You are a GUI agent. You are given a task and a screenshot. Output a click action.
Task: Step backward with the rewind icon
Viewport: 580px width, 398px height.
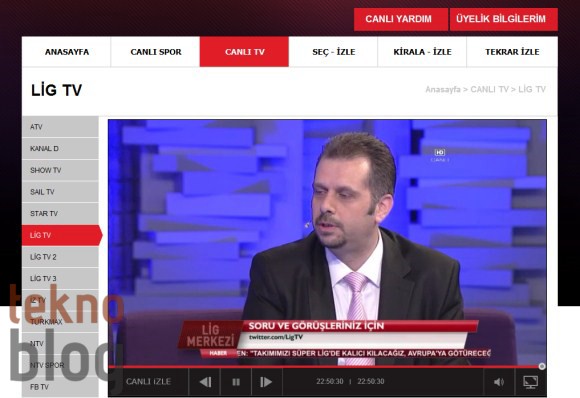205,382
